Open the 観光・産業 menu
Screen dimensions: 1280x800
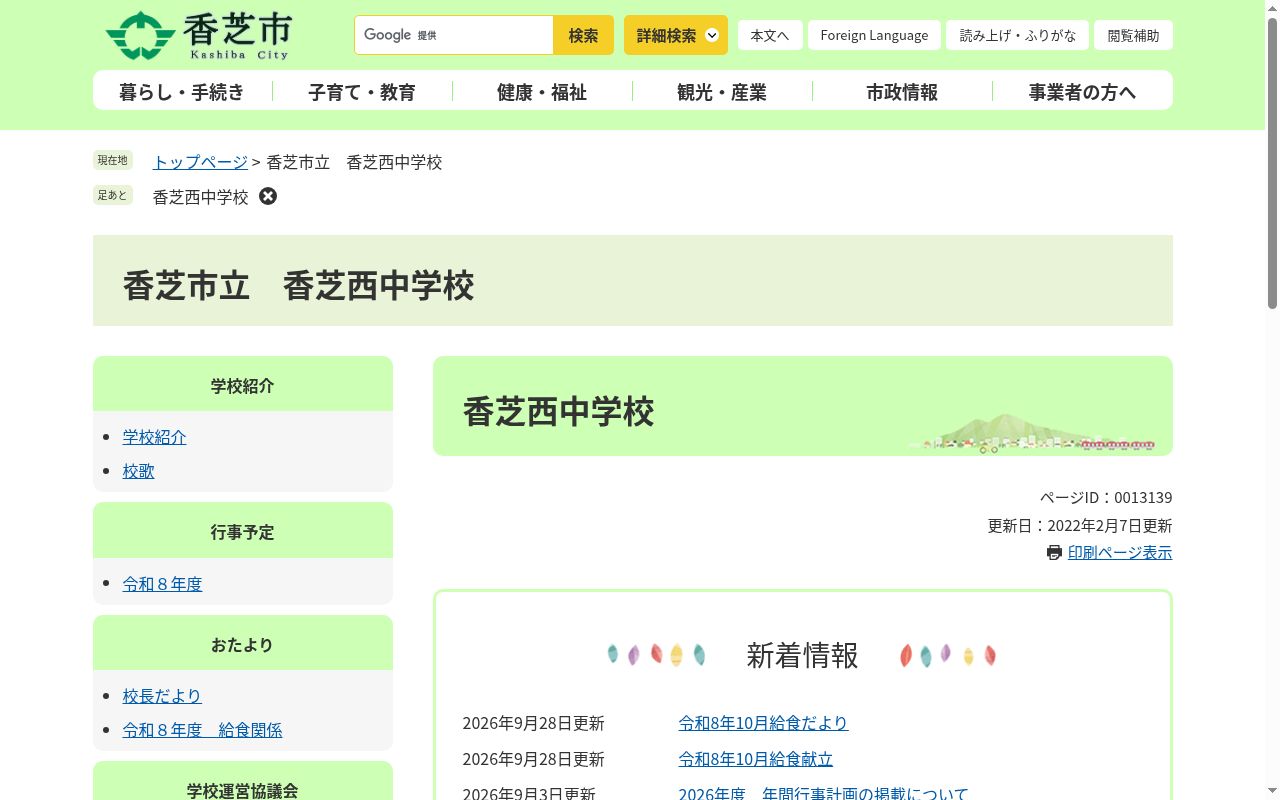pyautogui.click(x=722, y=92)
